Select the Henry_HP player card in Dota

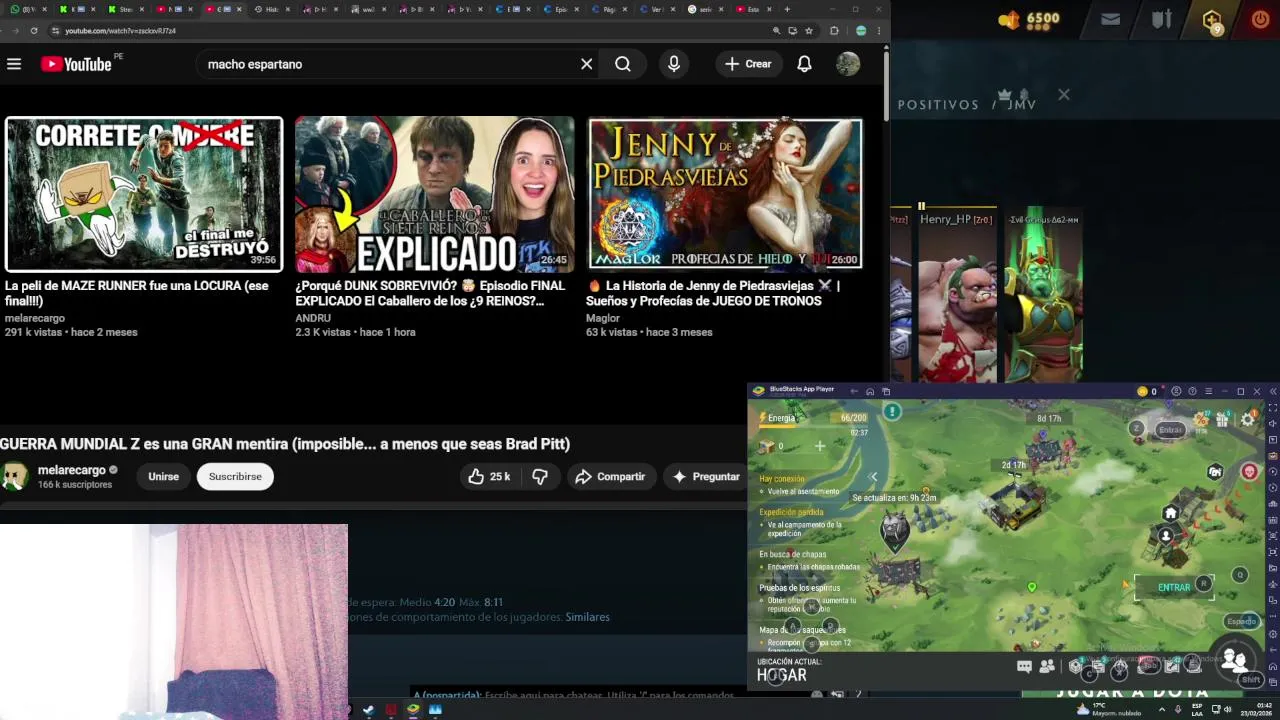click(x=957, y=296)
